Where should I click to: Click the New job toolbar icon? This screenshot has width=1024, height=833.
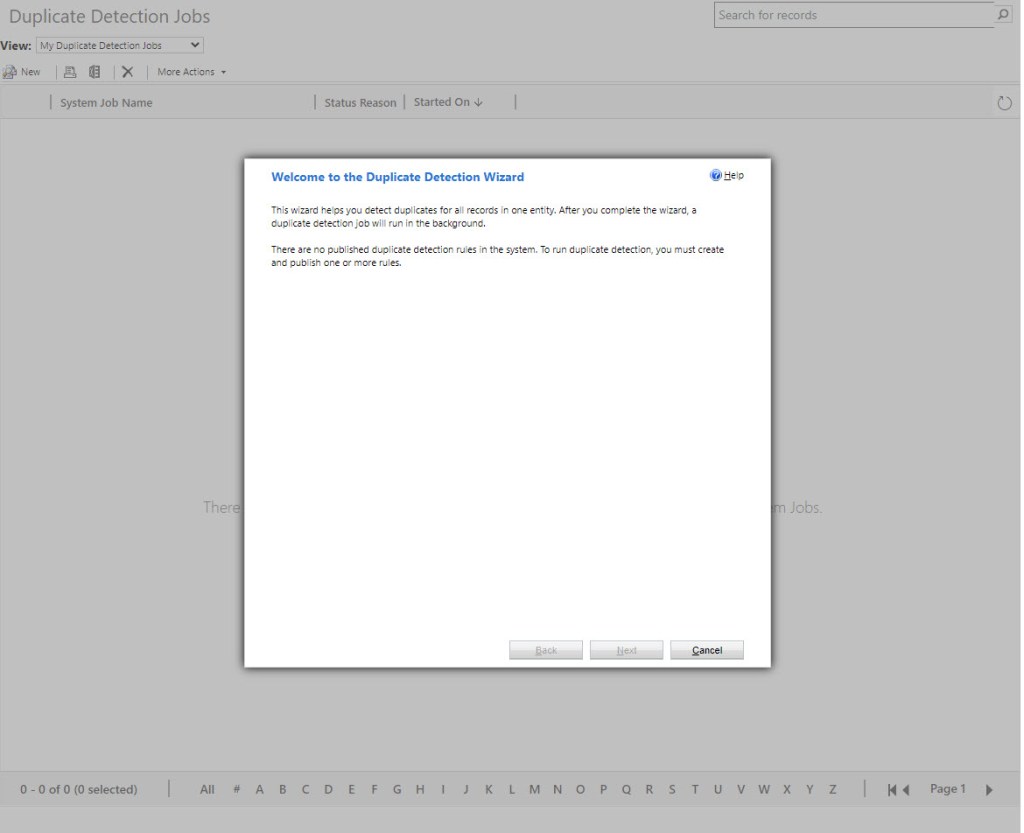point(10,72)
